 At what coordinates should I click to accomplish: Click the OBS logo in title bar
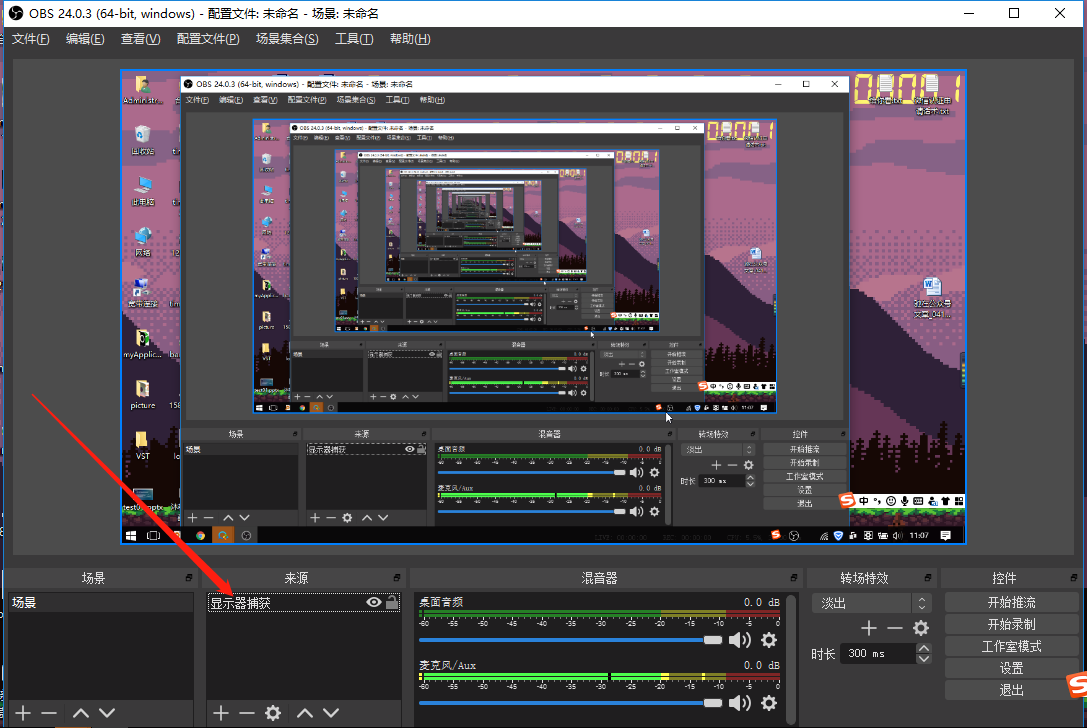pyautogui.click(x=15, y=13)
